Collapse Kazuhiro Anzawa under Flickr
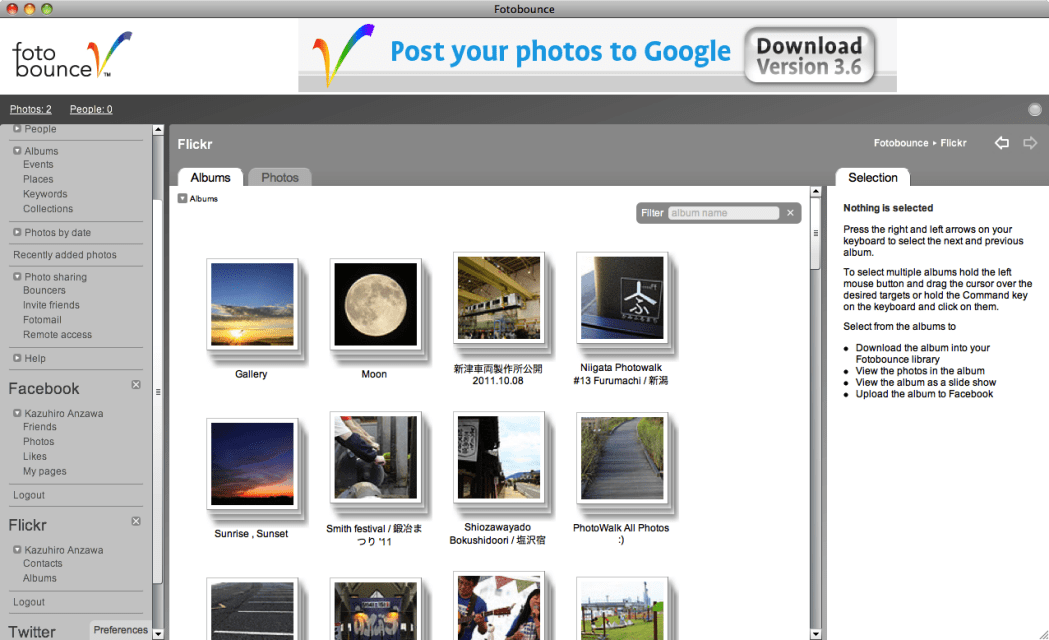This screenshot has width=1049, height=640. 17,550
